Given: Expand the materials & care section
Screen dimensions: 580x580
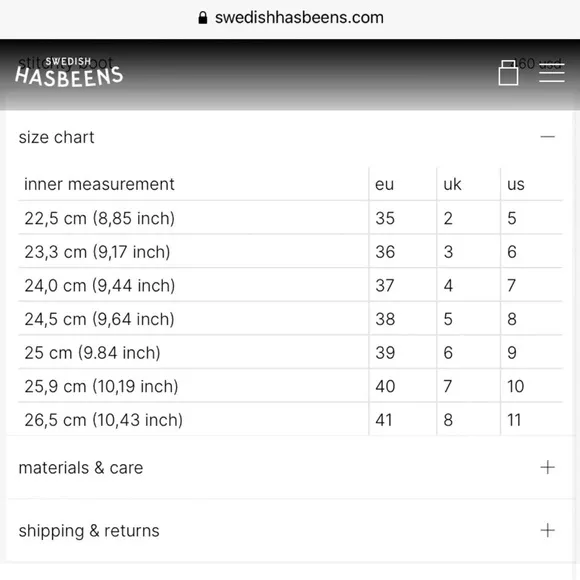Looking at the screenshot, I should point(547,467).
